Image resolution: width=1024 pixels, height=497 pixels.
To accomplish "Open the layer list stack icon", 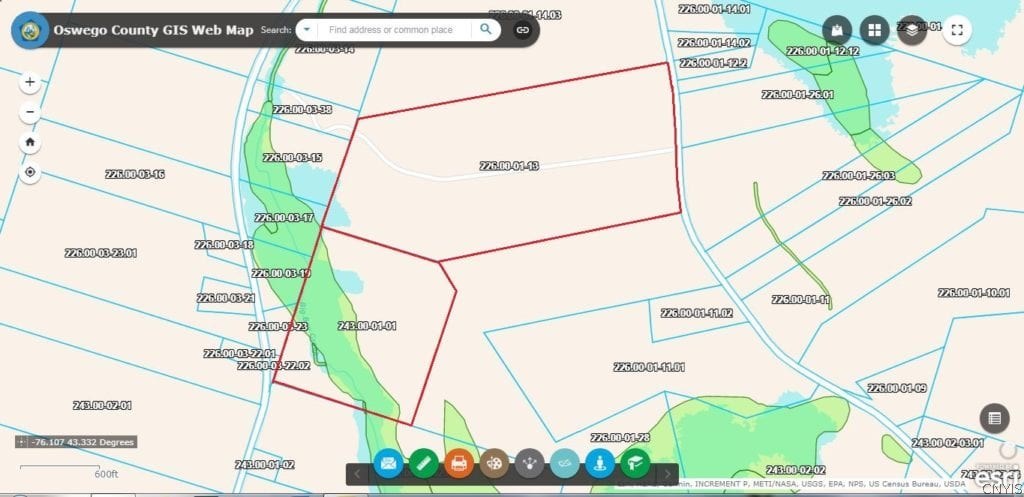I will (x=912, y=30).
